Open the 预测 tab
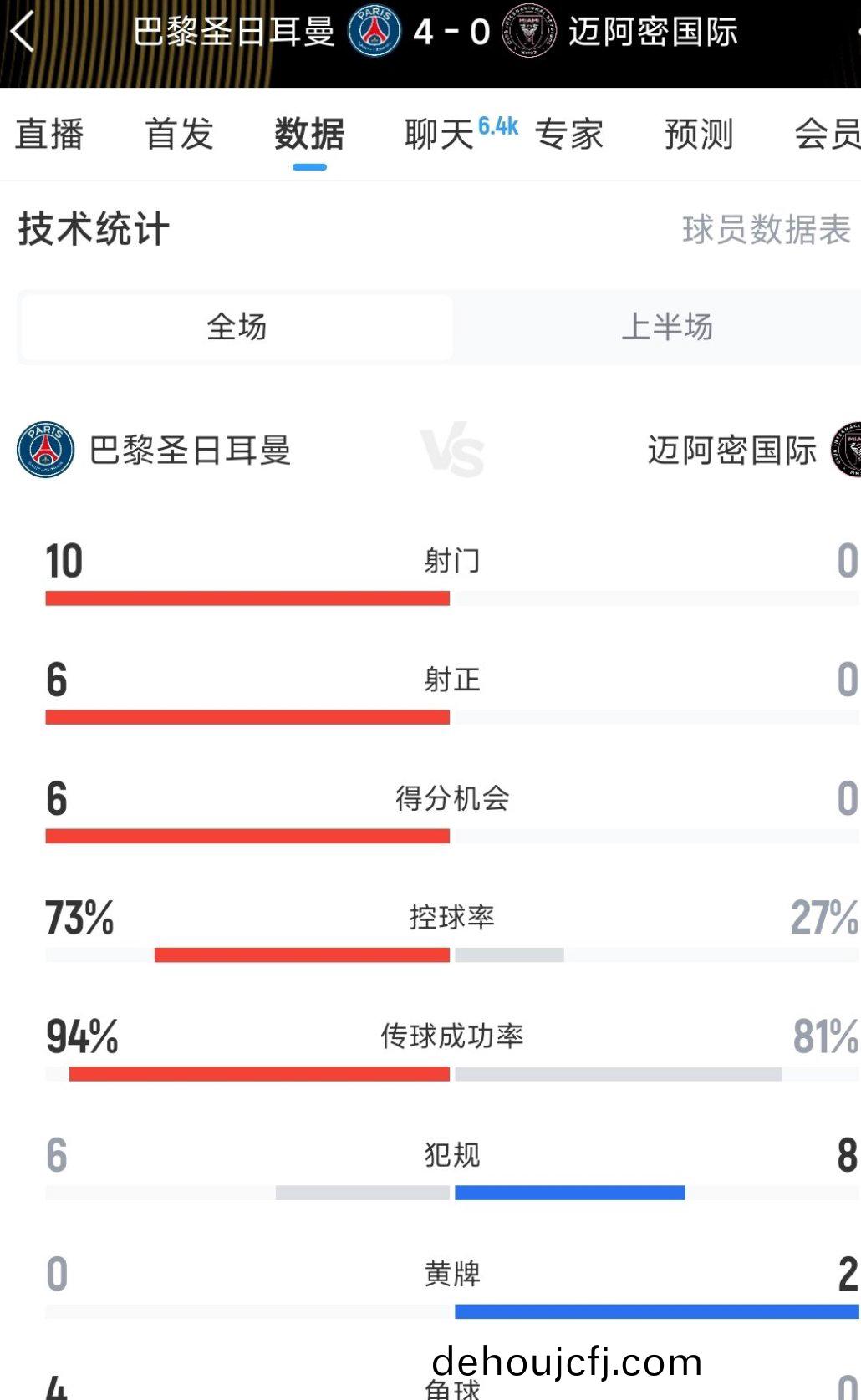861x1400 pixels. pos(699,135)
